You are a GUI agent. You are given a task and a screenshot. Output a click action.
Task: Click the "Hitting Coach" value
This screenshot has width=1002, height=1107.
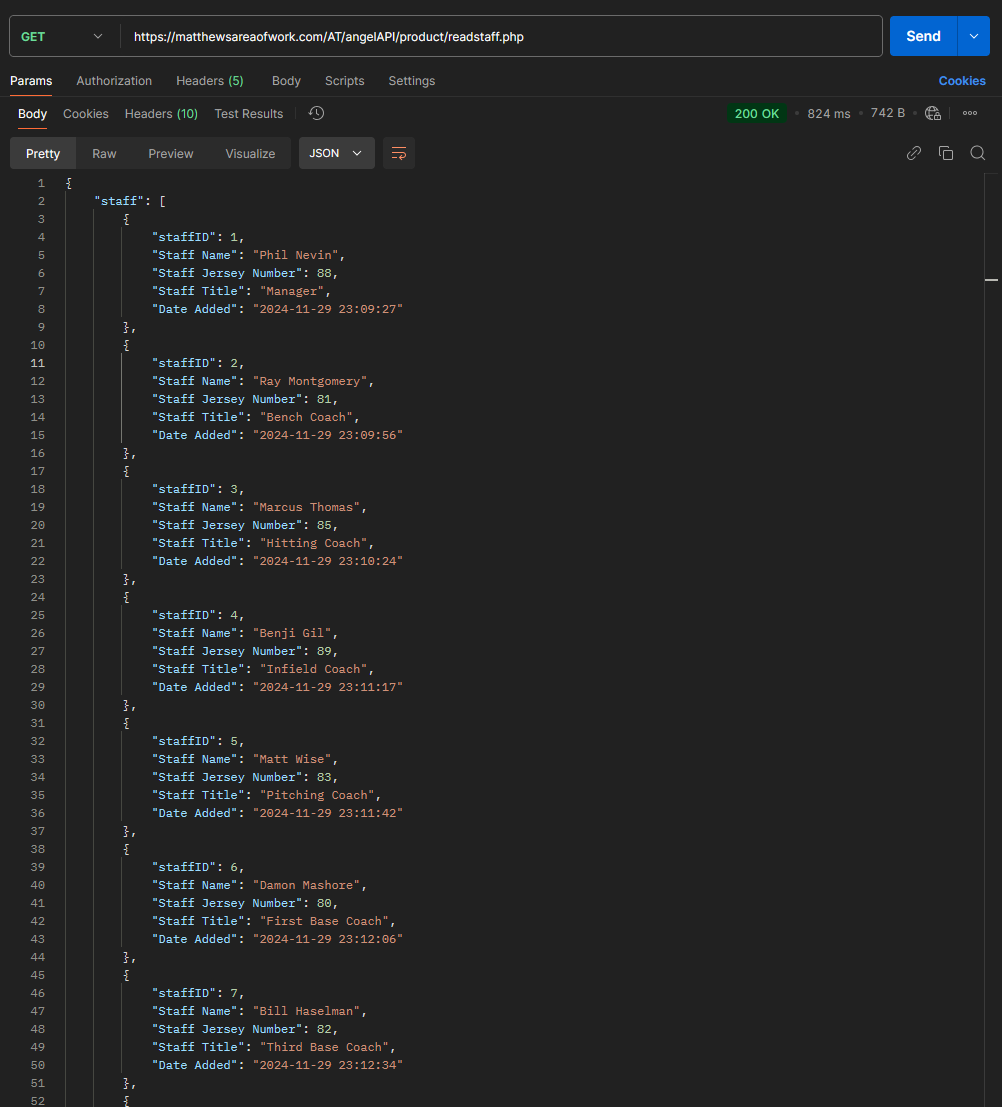pos(313,543)
